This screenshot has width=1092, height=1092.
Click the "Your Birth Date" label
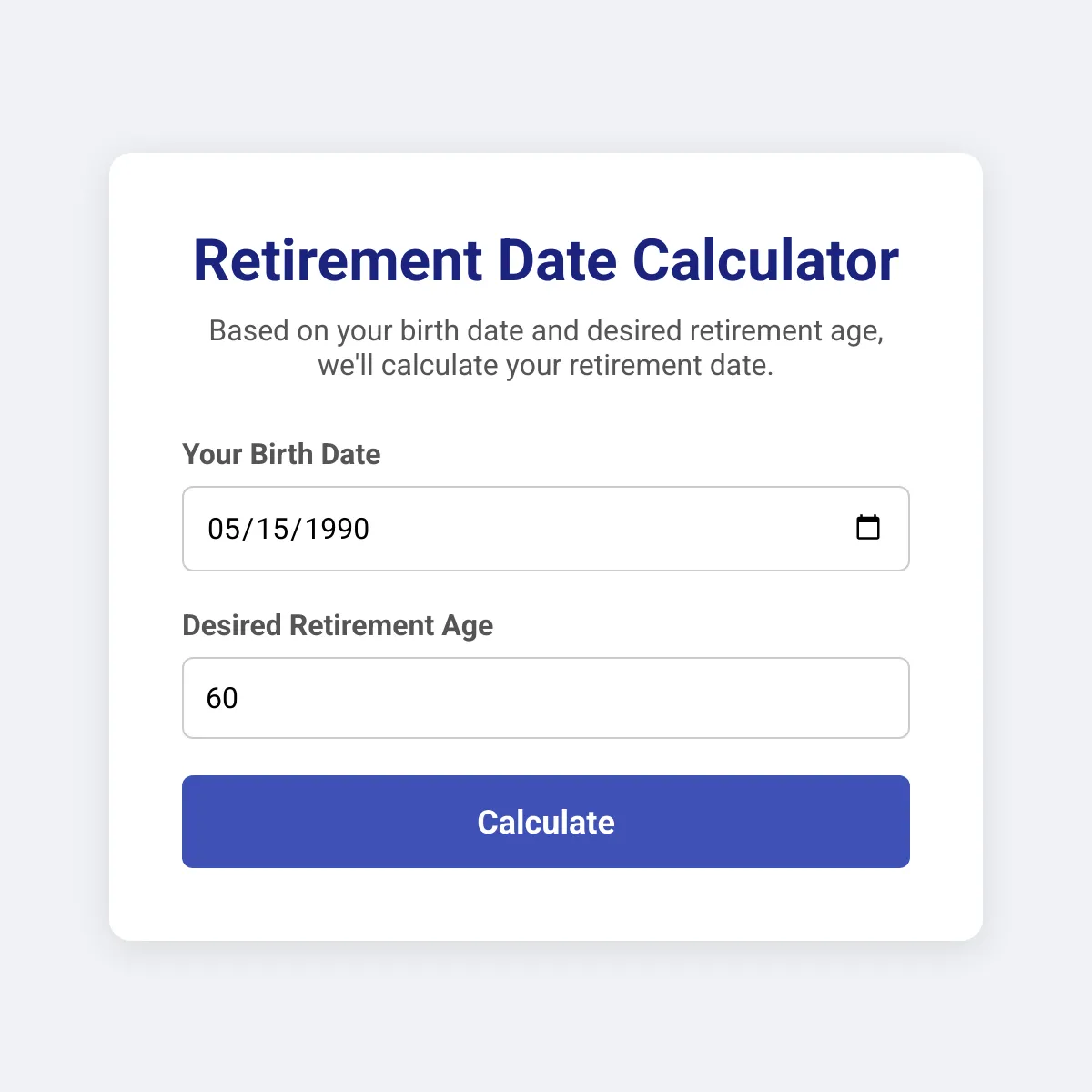(281, 454)
